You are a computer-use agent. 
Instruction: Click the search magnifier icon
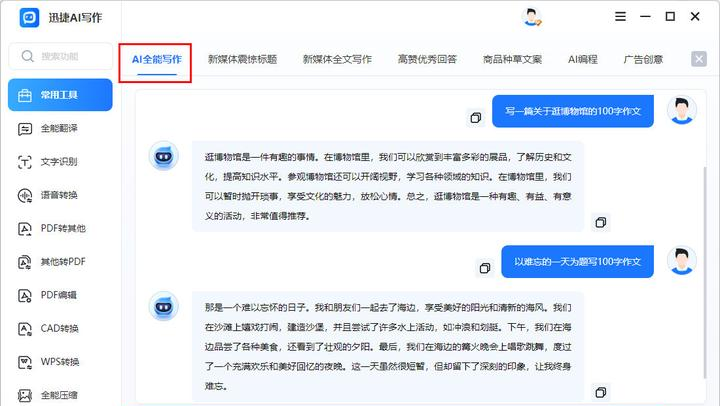(x=28, y=56)
